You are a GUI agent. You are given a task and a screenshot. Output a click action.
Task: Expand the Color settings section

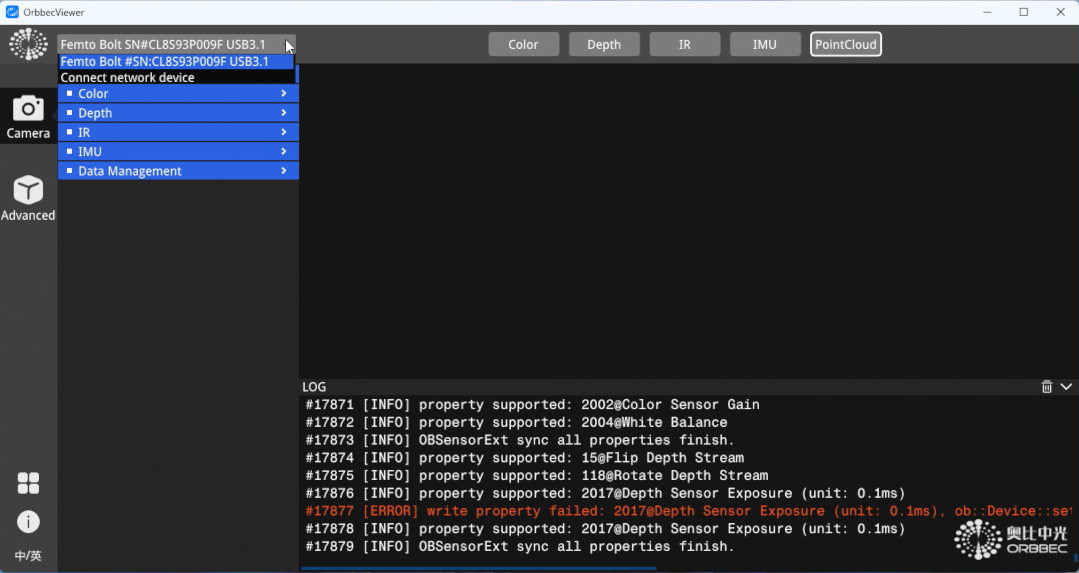click(x=178, y=94)
